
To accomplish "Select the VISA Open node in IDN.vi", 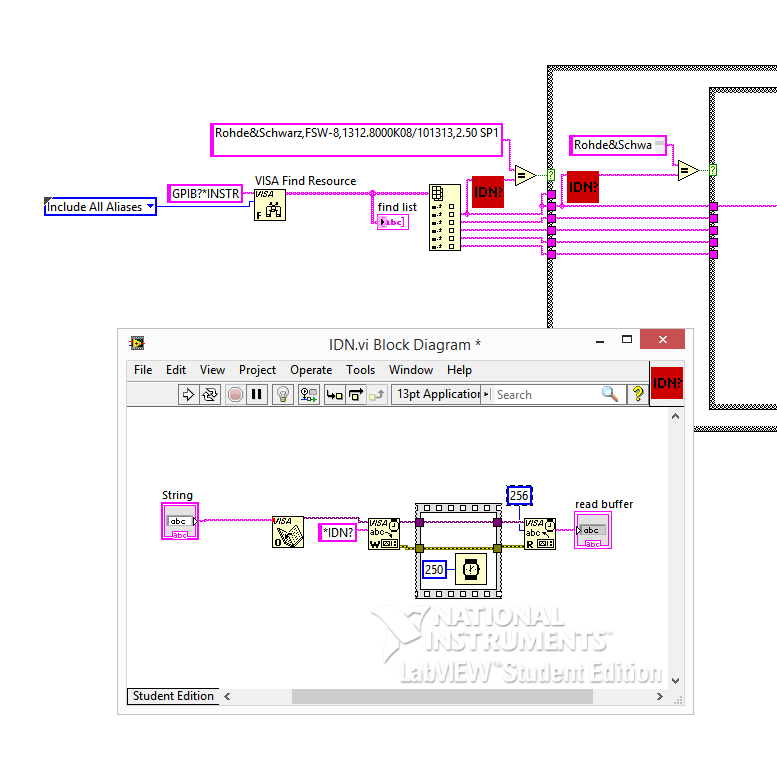I will [288, 532].
